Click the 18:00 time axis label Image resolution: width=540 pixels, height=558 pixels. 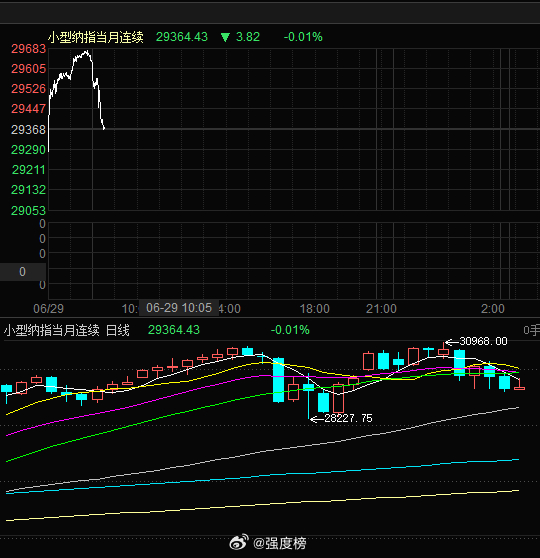[315, 309]
